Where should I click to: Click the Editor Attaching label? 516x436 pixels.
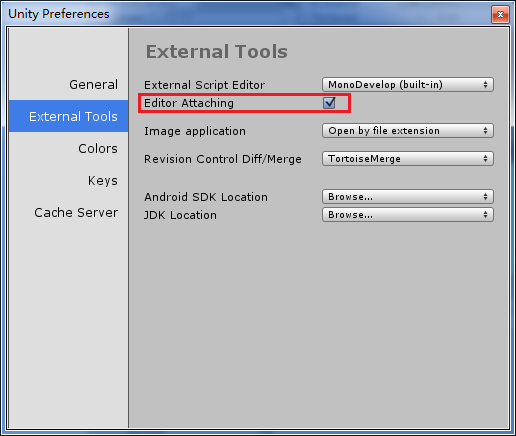189,103
